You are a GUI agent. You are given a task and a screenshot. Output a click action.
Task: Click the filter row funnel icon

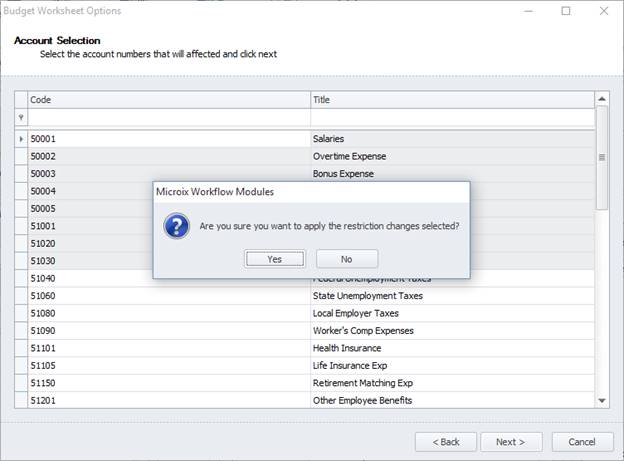tap(21, 118)
